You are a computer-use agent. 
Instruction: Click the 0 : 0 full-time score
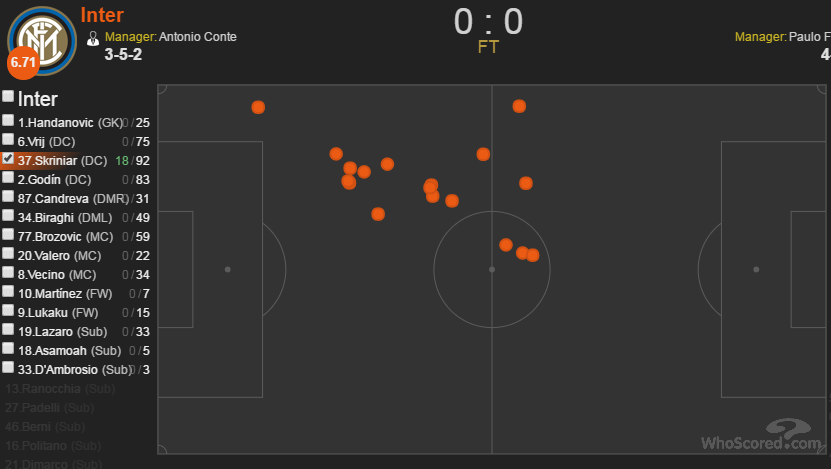tap(488, 22)
